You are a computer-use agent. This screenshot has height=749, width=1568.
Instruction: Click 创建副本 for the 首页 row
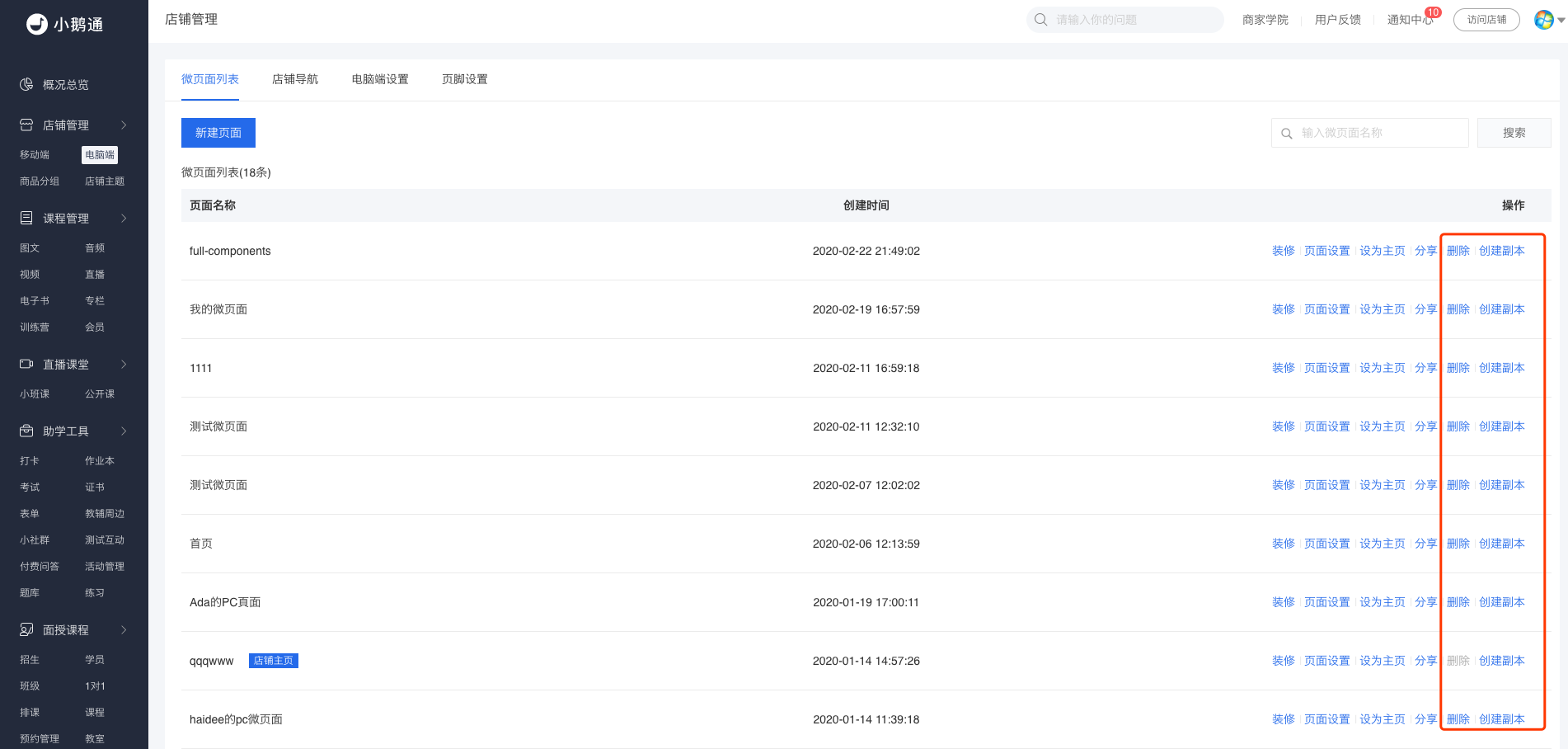click(x=1502, y=544)
